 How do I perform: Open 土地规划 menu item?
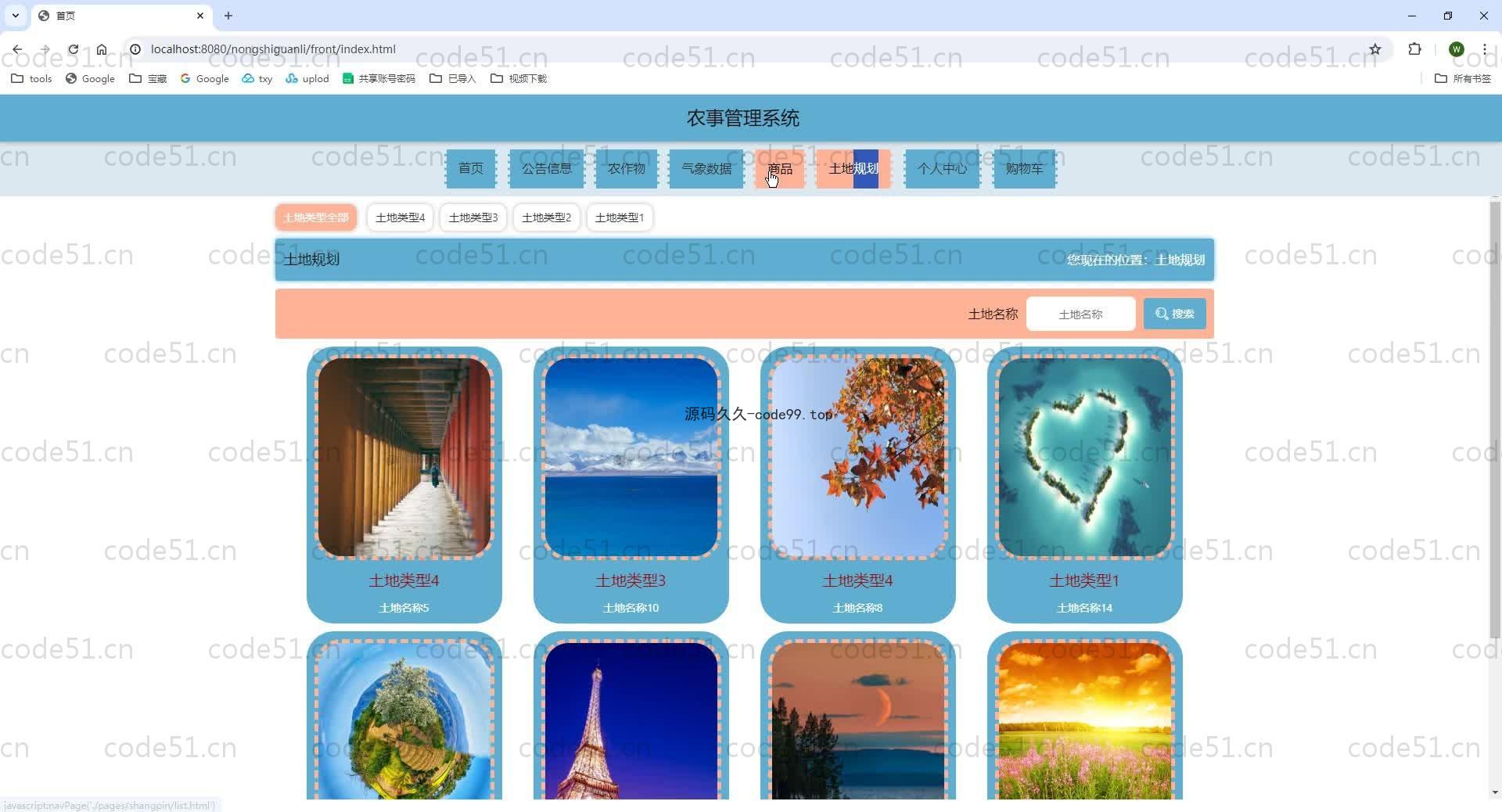coord(853,168)
